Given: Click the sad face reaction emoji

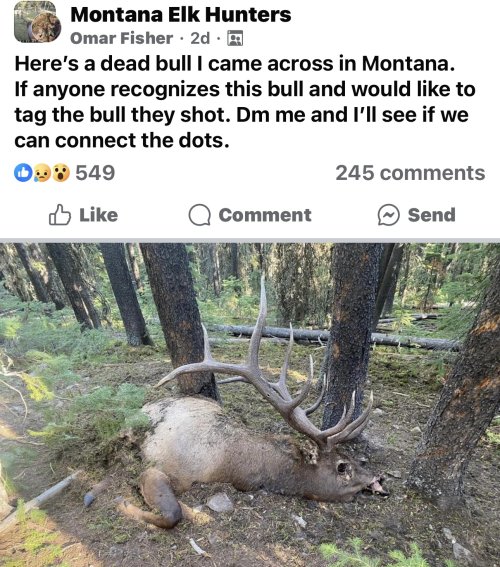Looking at the screenshot, I should coord(42,173).
